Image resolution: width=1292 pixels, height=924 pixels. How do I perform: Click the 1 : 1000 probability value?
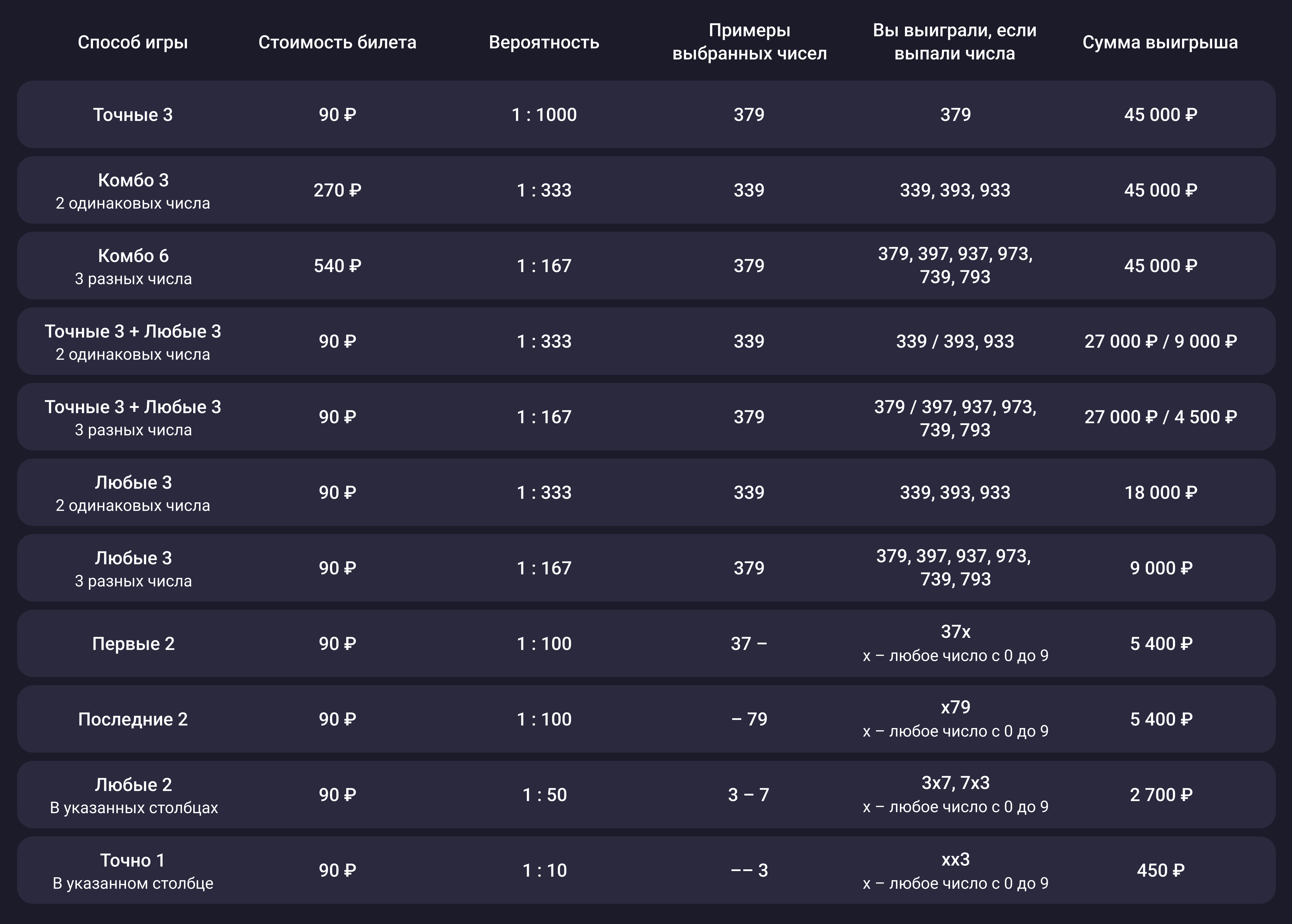tap(544, 115)
